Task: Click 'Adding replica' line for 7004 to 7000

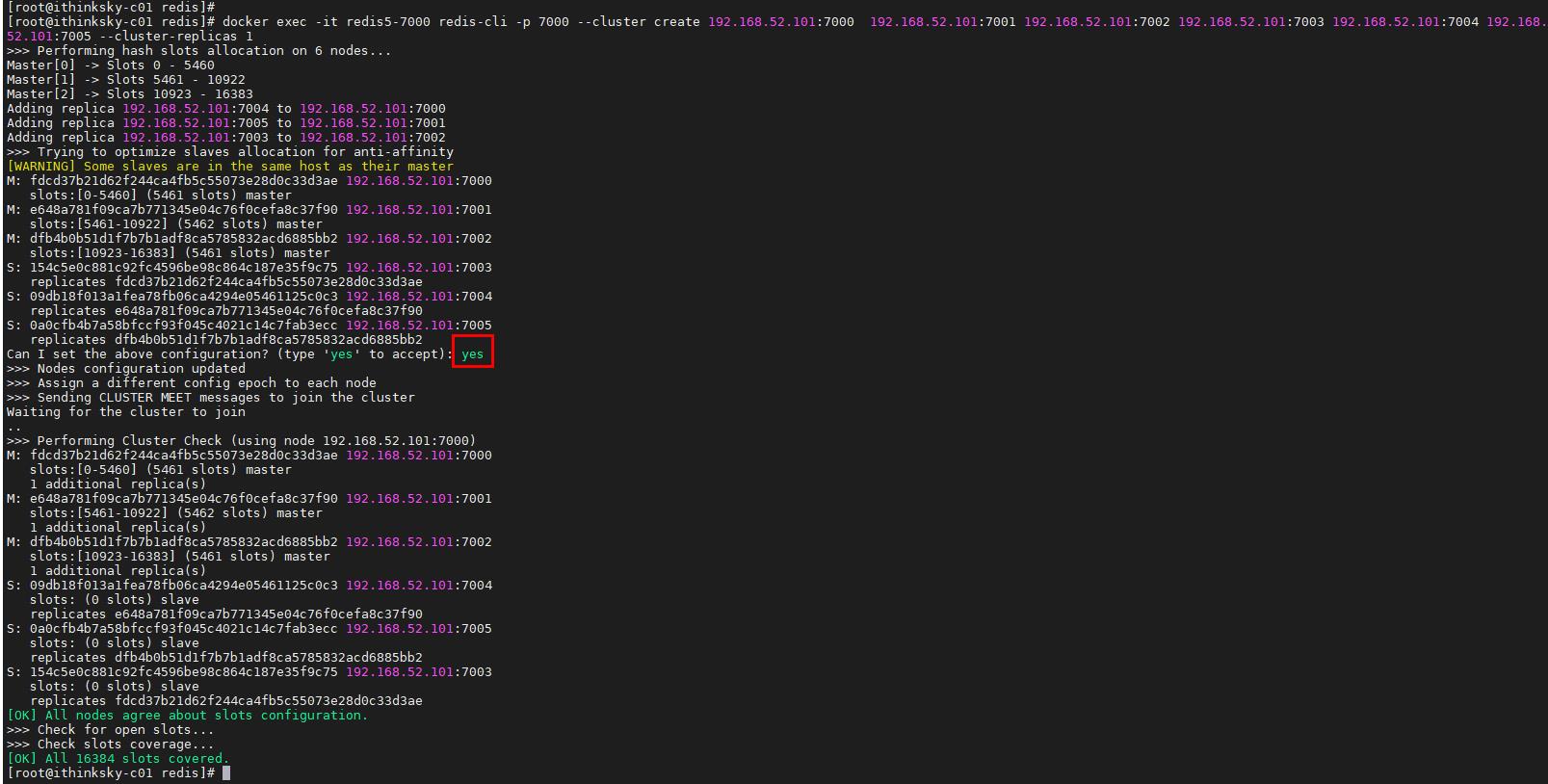Action: point(226,108)
